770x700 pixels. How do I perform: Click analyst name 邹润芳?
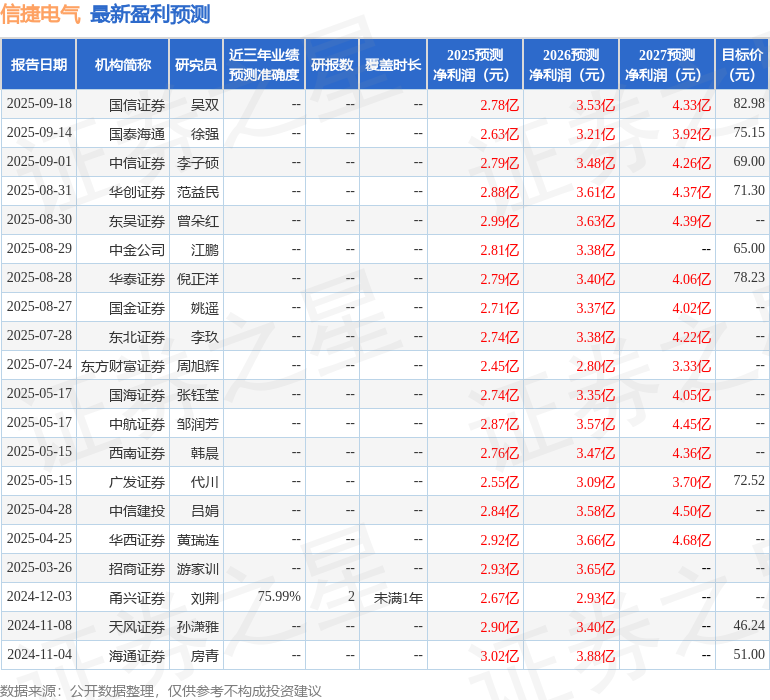click(x=198, y=424)
